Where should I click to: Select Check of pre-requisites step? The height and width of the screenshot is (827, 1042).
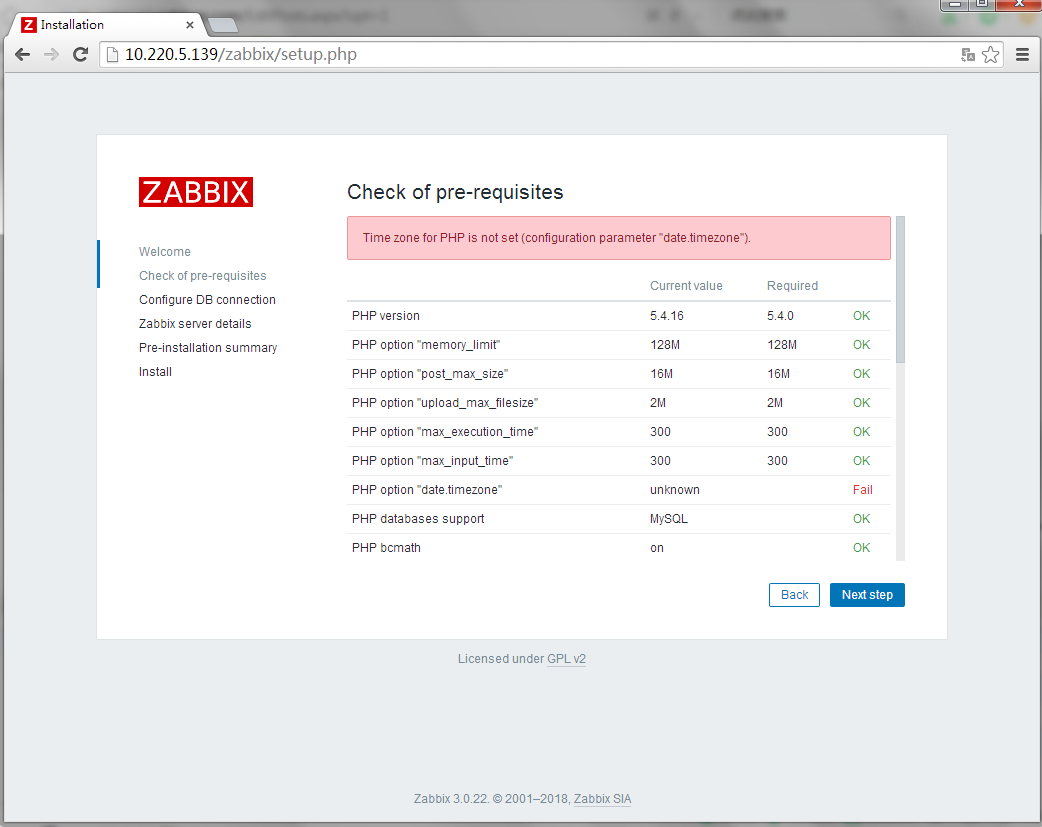click(x=203, y=276)
